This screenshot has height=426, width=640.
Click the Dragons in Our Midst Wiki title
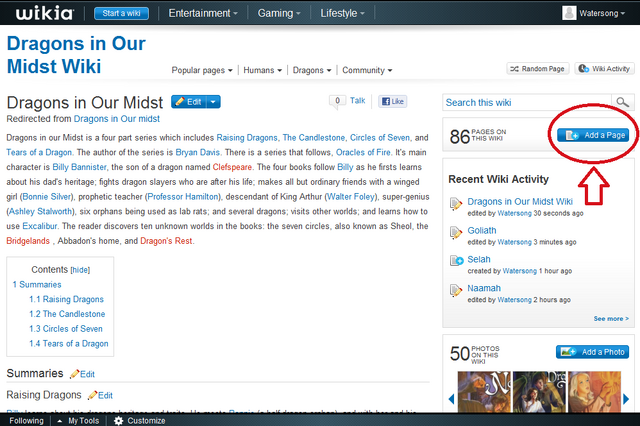click(76, 55)
